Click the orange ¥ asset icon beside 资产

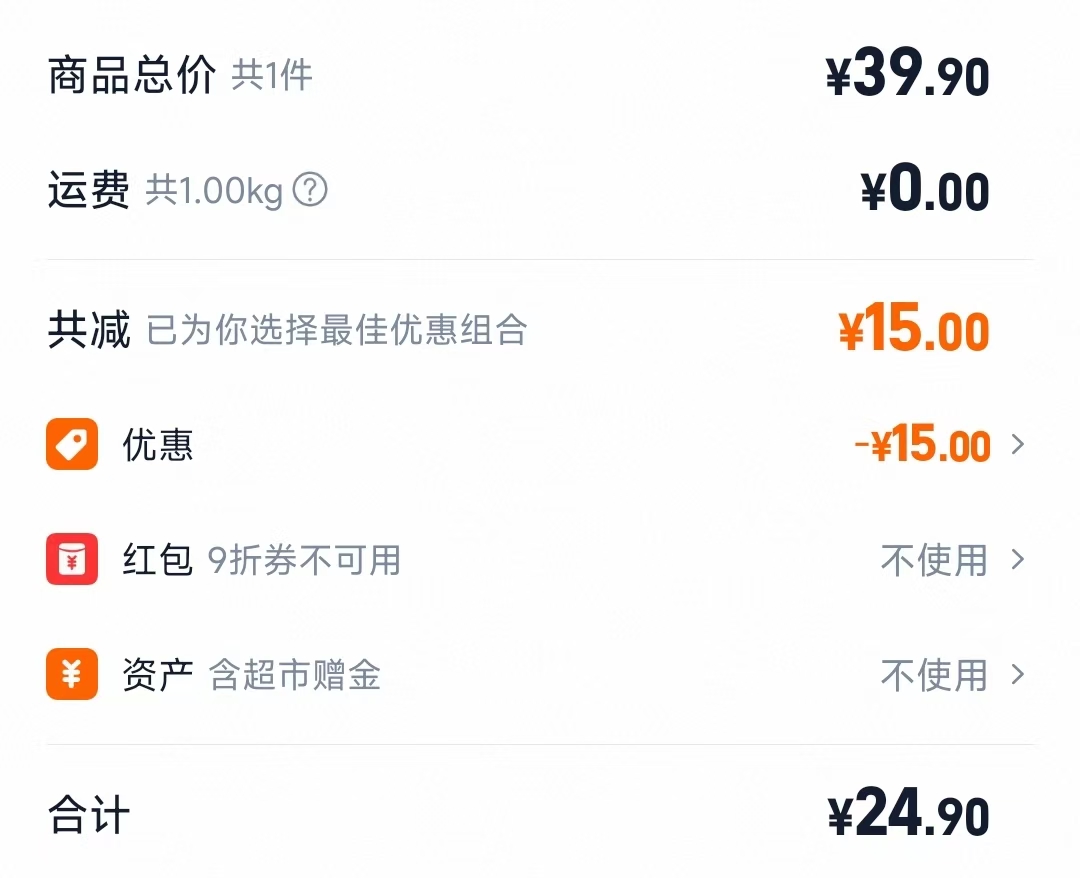coord(70,675)
